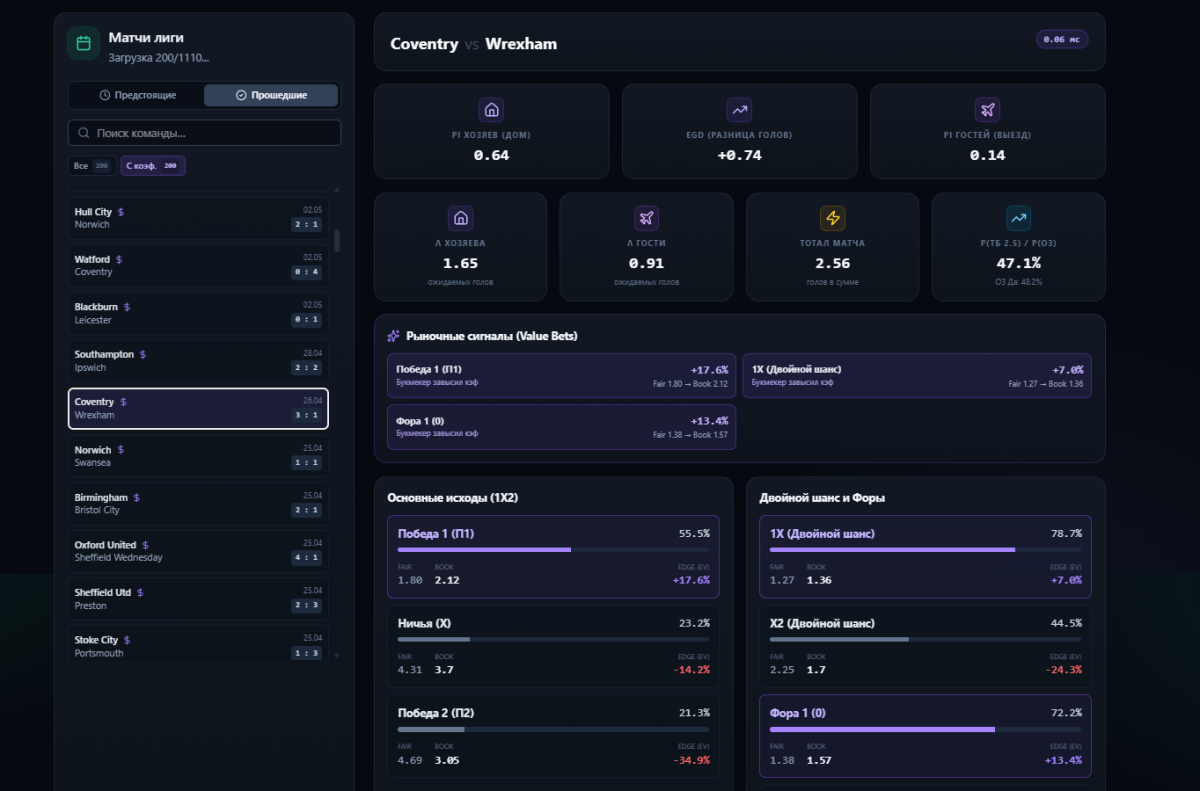Click the Ничья (X) probability bar
Image resolution: width=1200 pixels, height=791 pixels.
(553, 639)
